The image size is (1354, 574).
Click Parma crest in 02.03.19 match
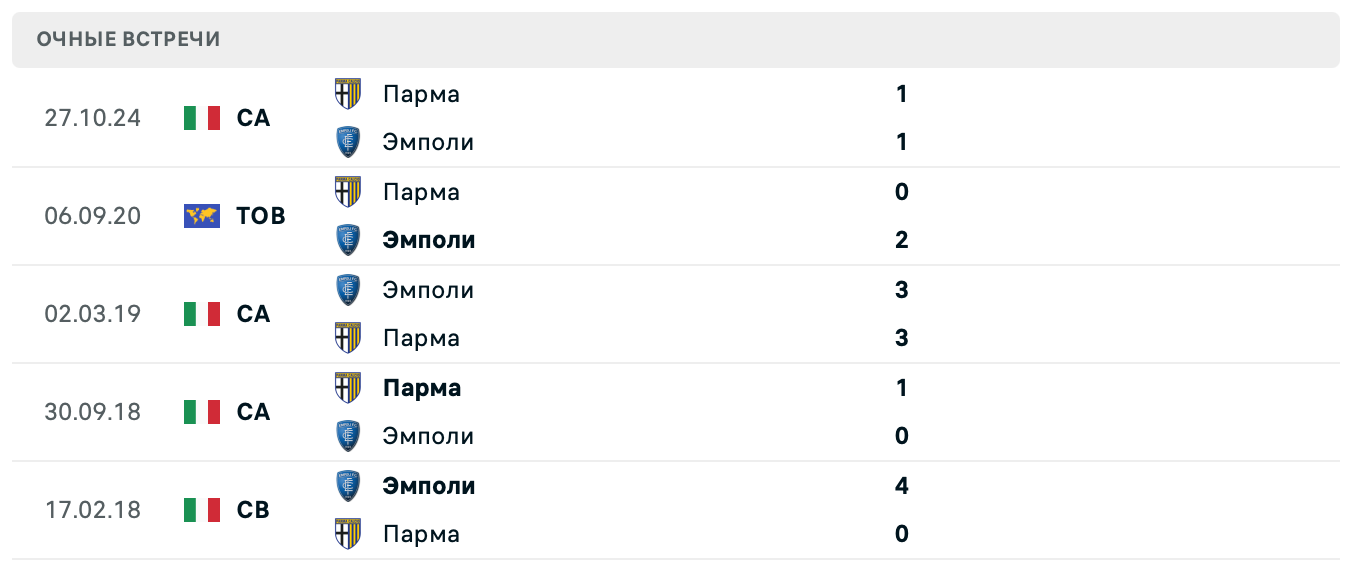347,338
